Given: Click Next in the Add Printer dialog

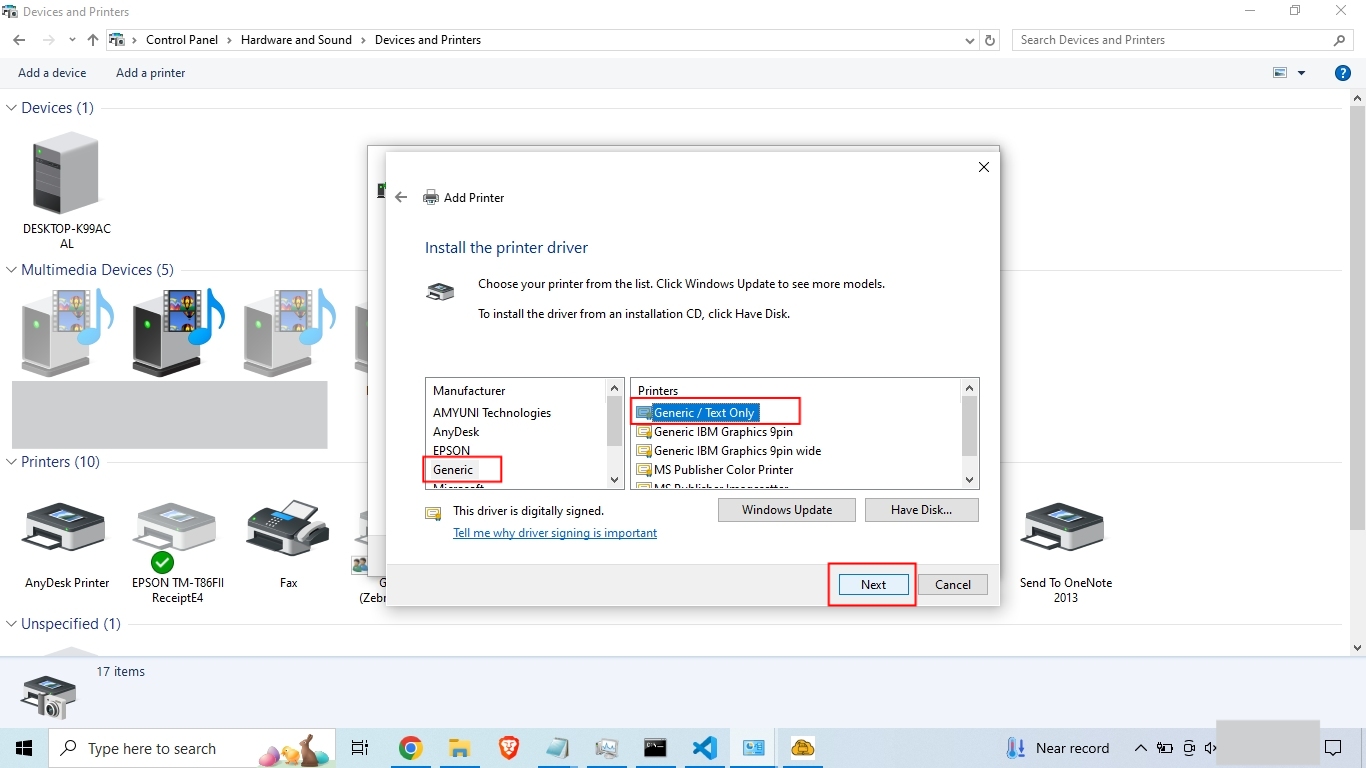Looking at the screenshot, I should tap(873, 585).
